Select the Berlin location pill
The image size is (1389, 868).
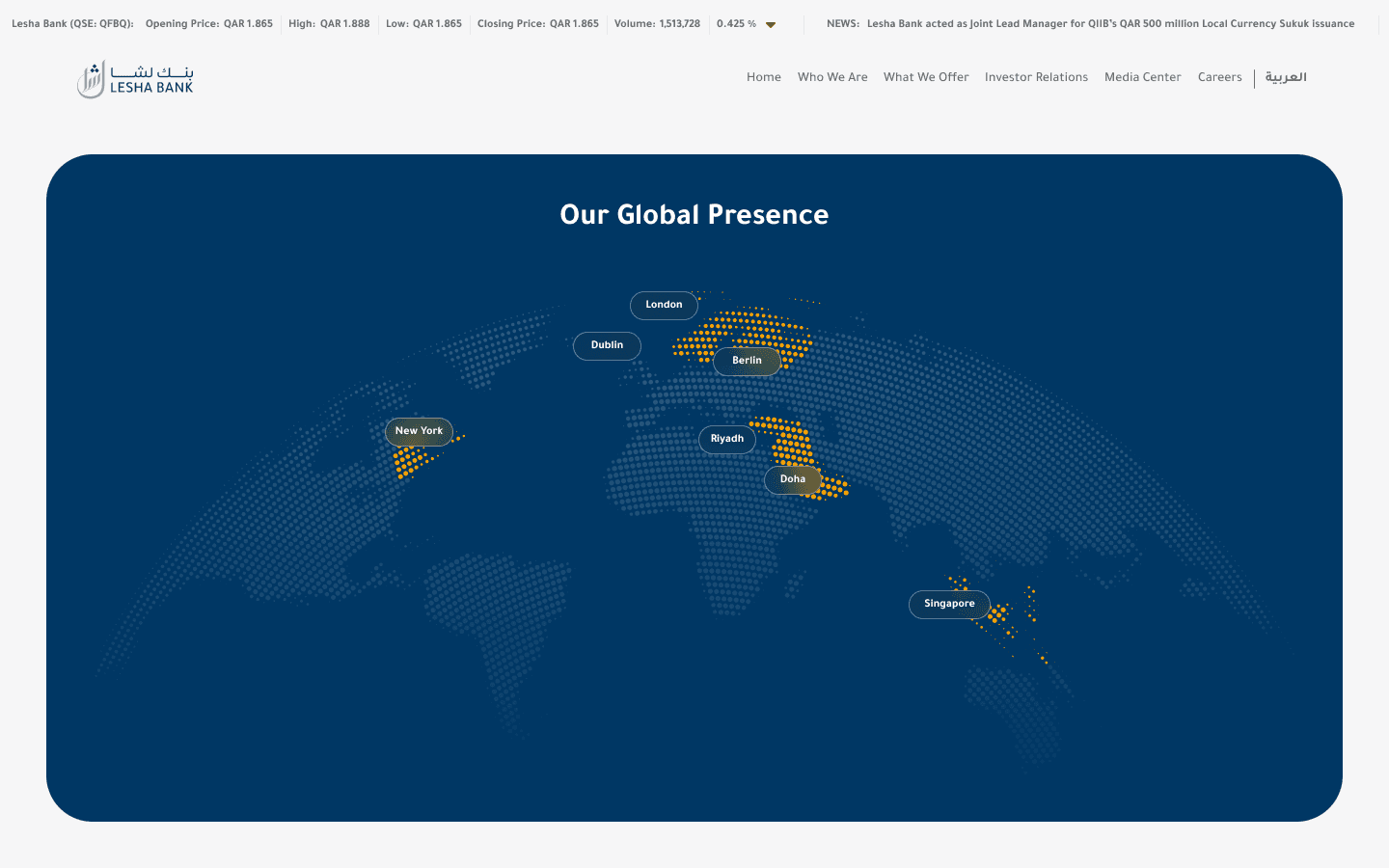pyautogui.click(x=747, y=361)
